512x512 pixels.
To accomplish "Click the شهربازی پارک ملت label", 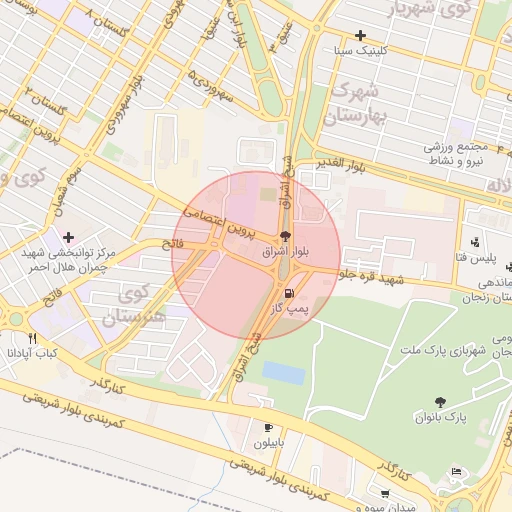I will tap(443, 350).
